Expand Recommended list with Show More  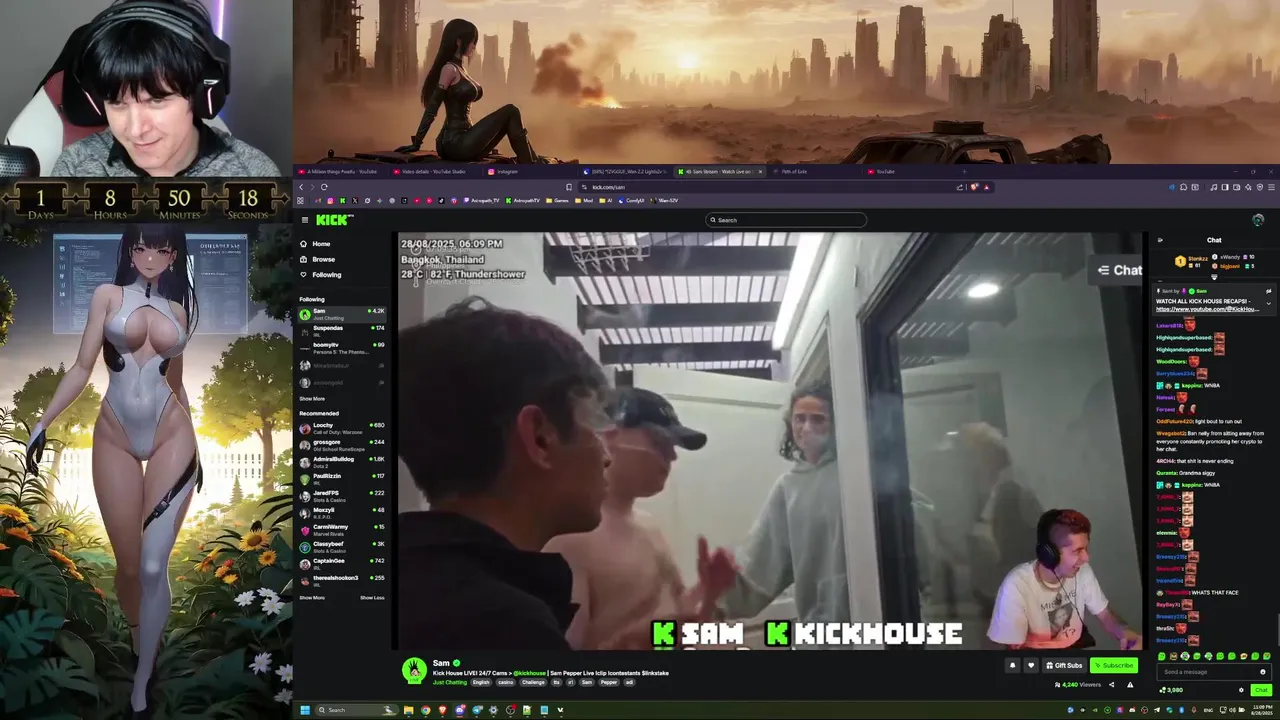tap(312, 598)
